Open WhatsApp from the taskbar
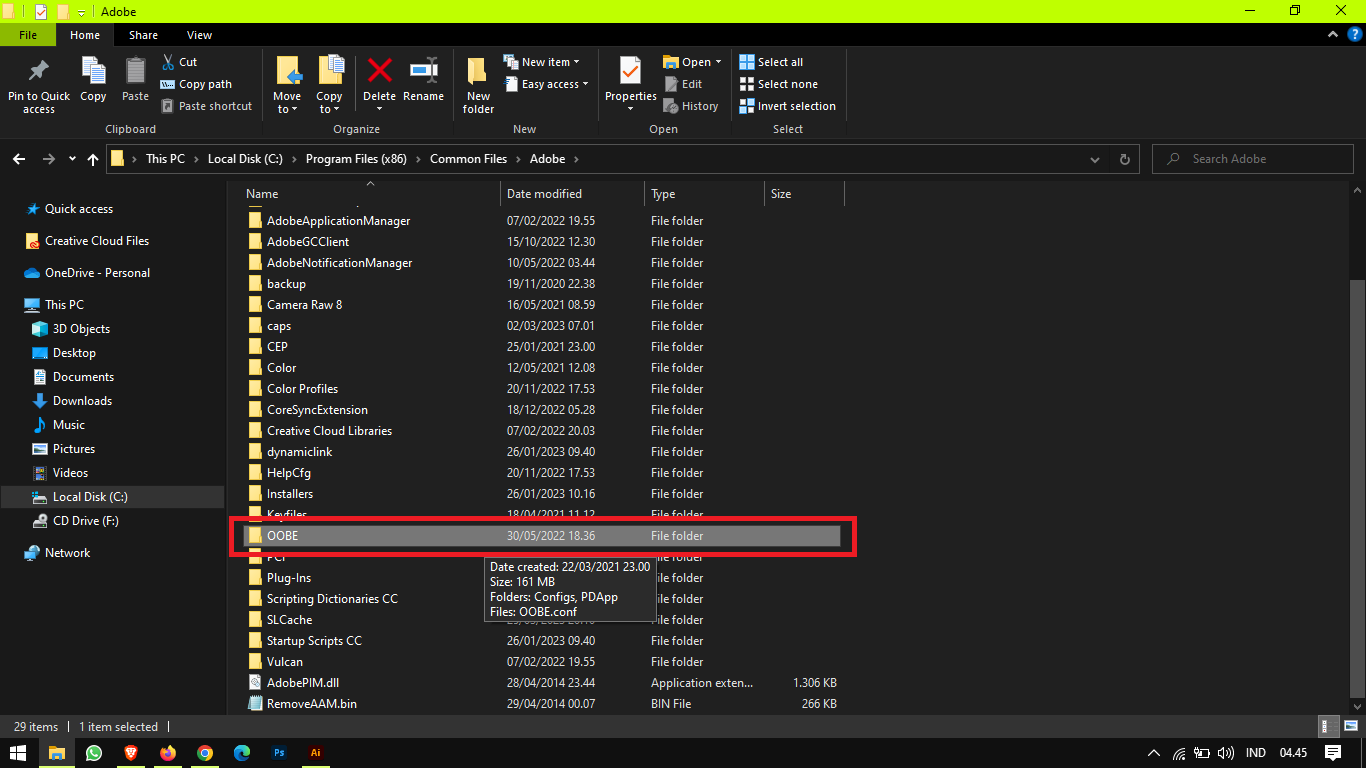This screenshot has width=1366, height=768. tap(94, 753)
